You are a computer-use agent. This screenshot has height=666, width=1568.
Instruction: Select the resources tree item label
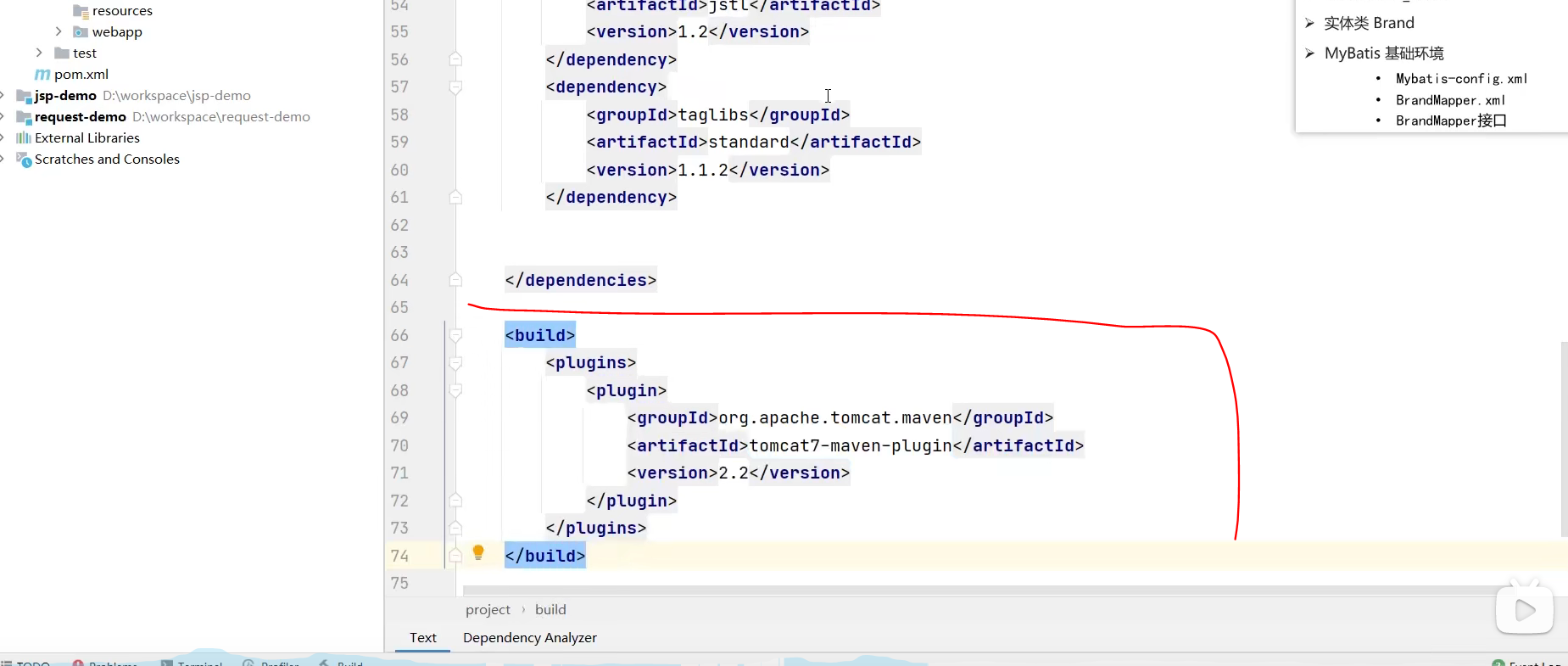click(x=122, y=11)
